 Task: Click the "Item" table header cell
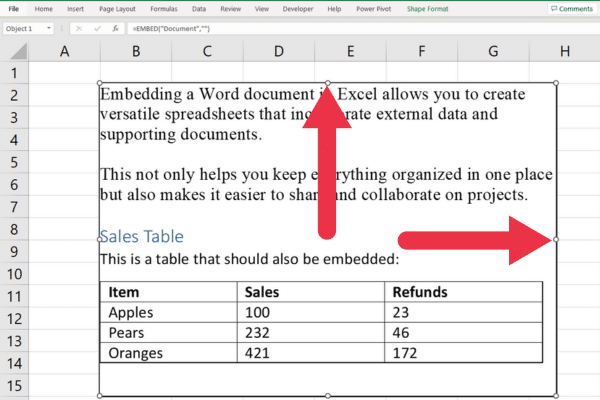point(169,292)
